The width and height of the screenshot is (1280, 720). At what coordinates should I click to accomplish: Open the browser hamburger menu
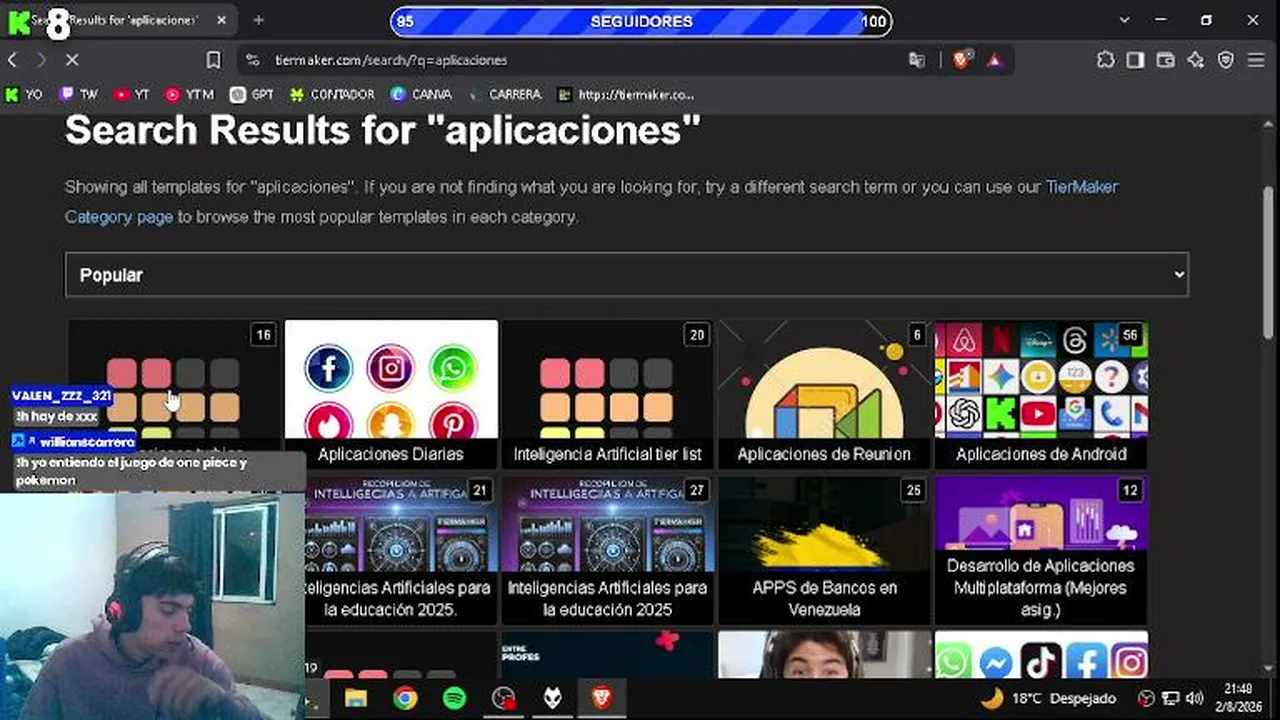[x=1257, y=60]
